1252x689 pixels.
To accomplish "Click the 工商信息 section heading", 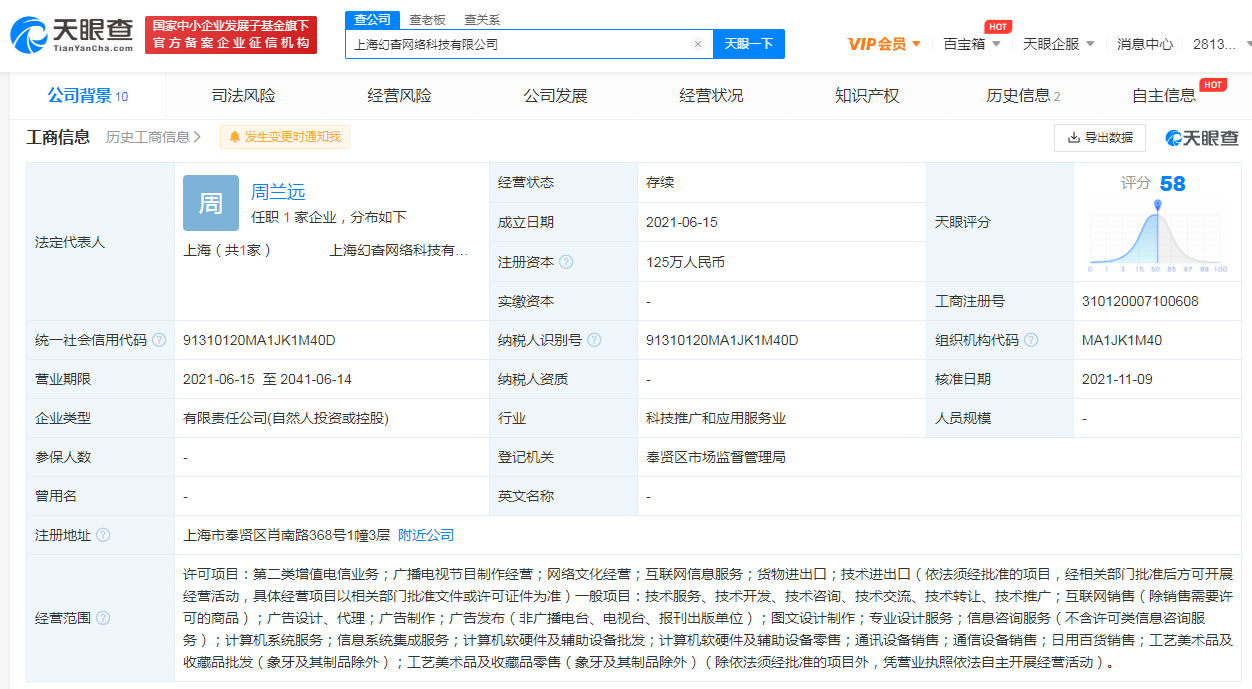I will [58, 137].
